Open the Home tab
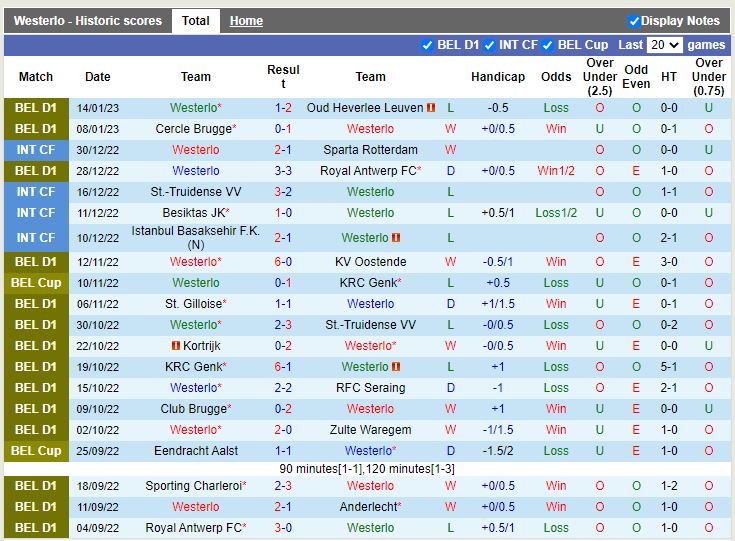Image resolution: width=735 pixels, height=541 pixels. click(x=246, y=21)
